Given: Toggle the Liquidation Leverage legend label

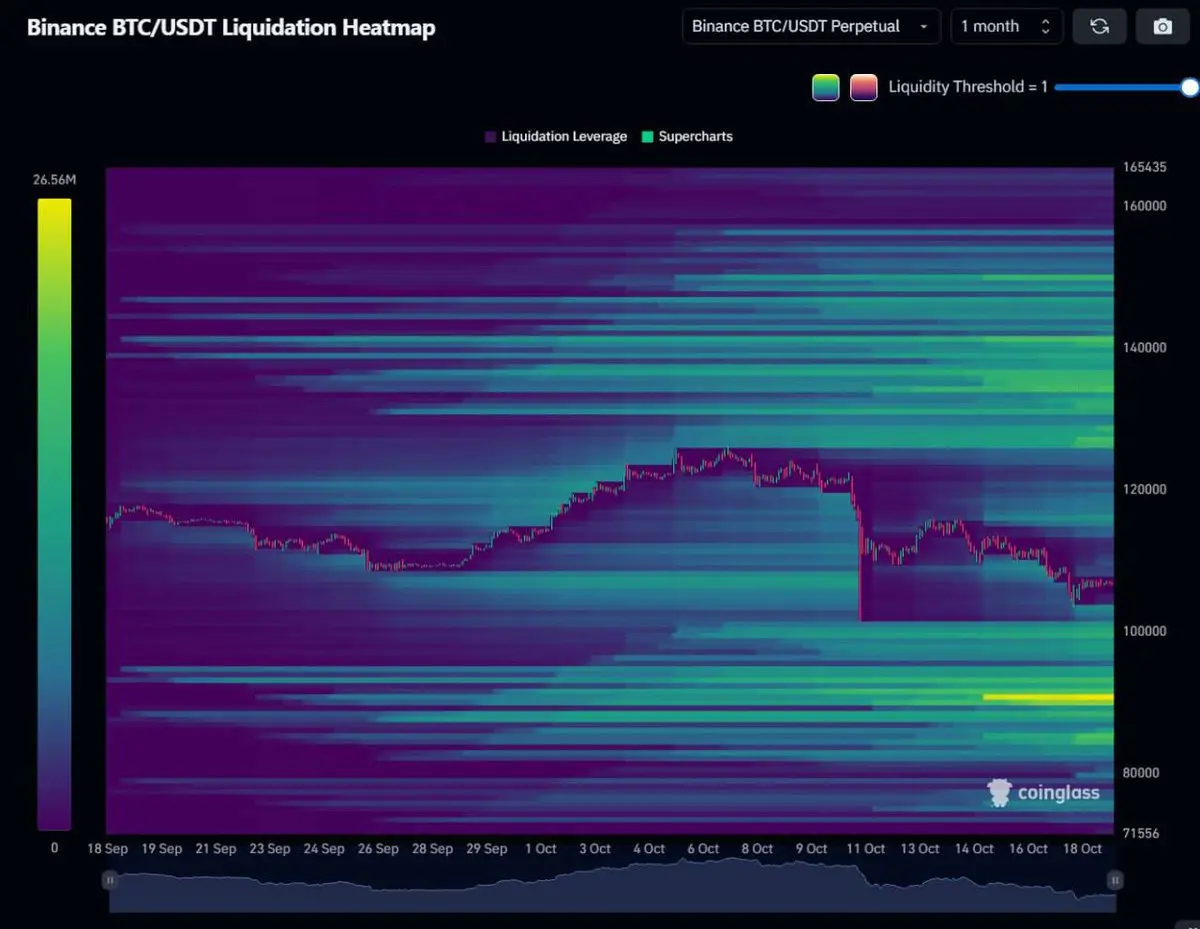Looking at the screenshot, I should point(564,137).
